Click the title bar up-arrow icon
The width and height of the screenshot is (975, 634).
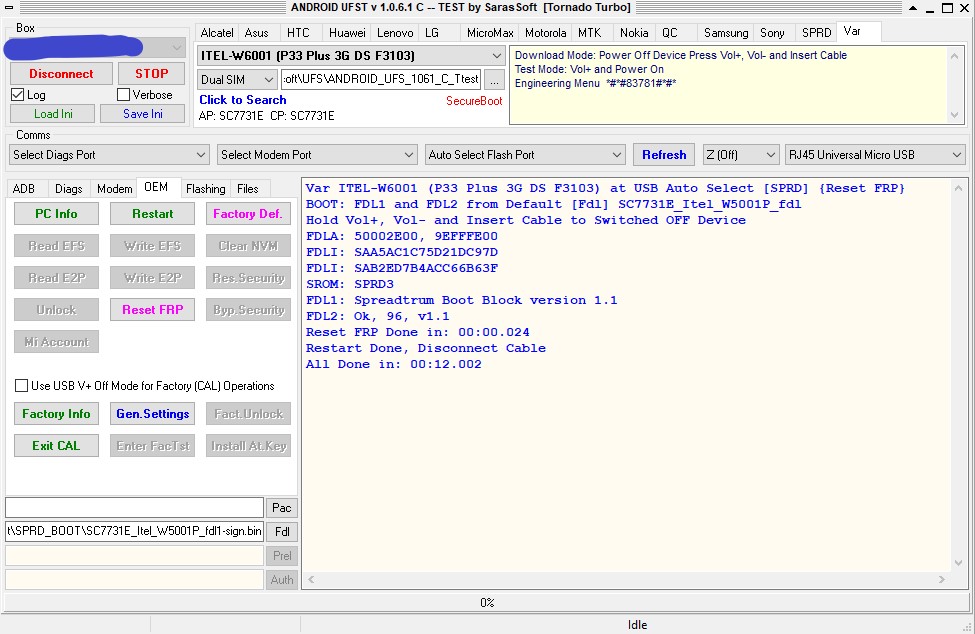click(913, 8)
